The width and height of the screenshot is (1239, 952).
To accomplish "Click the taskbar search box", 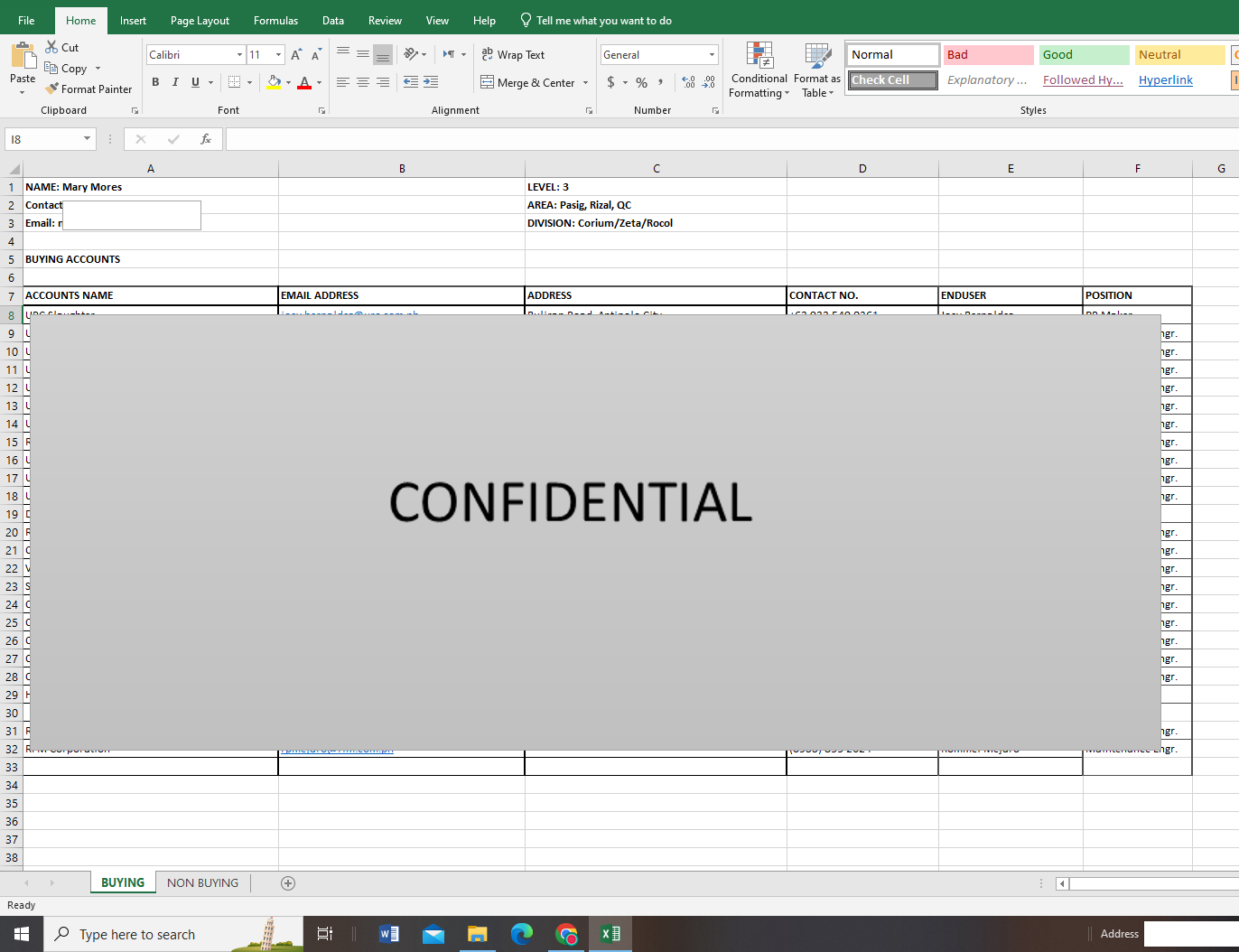I will click(173, 934).
